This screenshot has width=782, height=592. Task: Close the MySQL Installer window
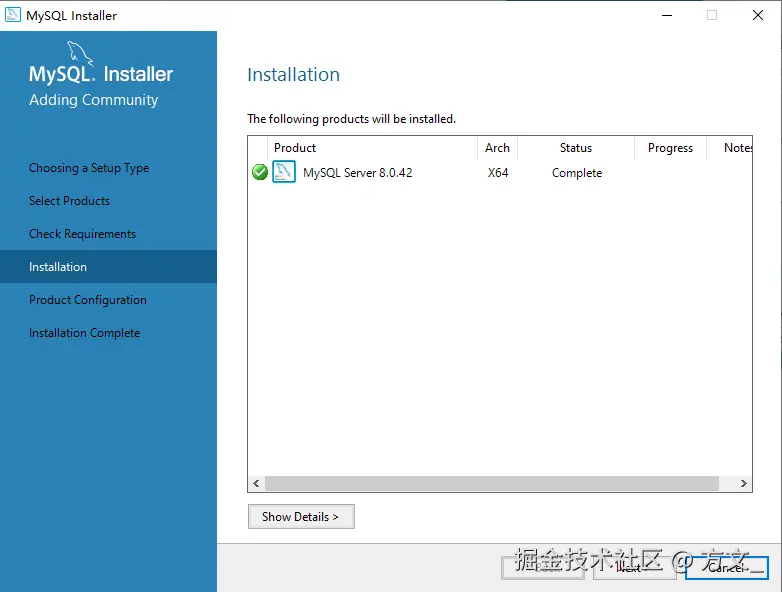click(x=758, y=15)
